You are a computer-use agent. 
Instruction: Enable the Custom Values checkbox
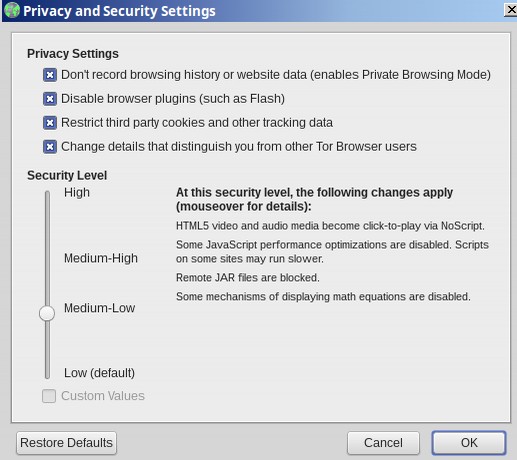(x=49, y=396)
